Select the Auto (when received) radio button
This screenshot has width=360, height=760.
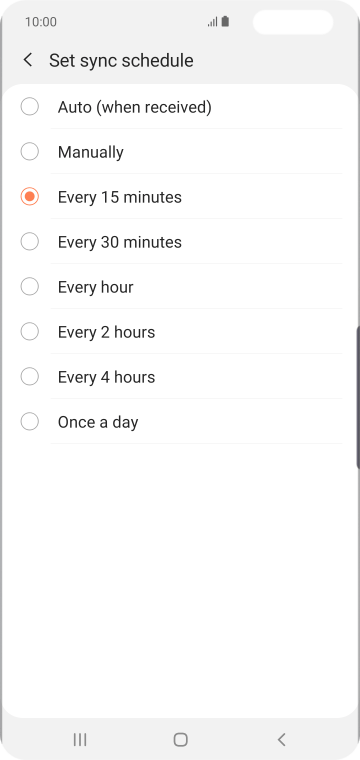click(x=30, y=106)
